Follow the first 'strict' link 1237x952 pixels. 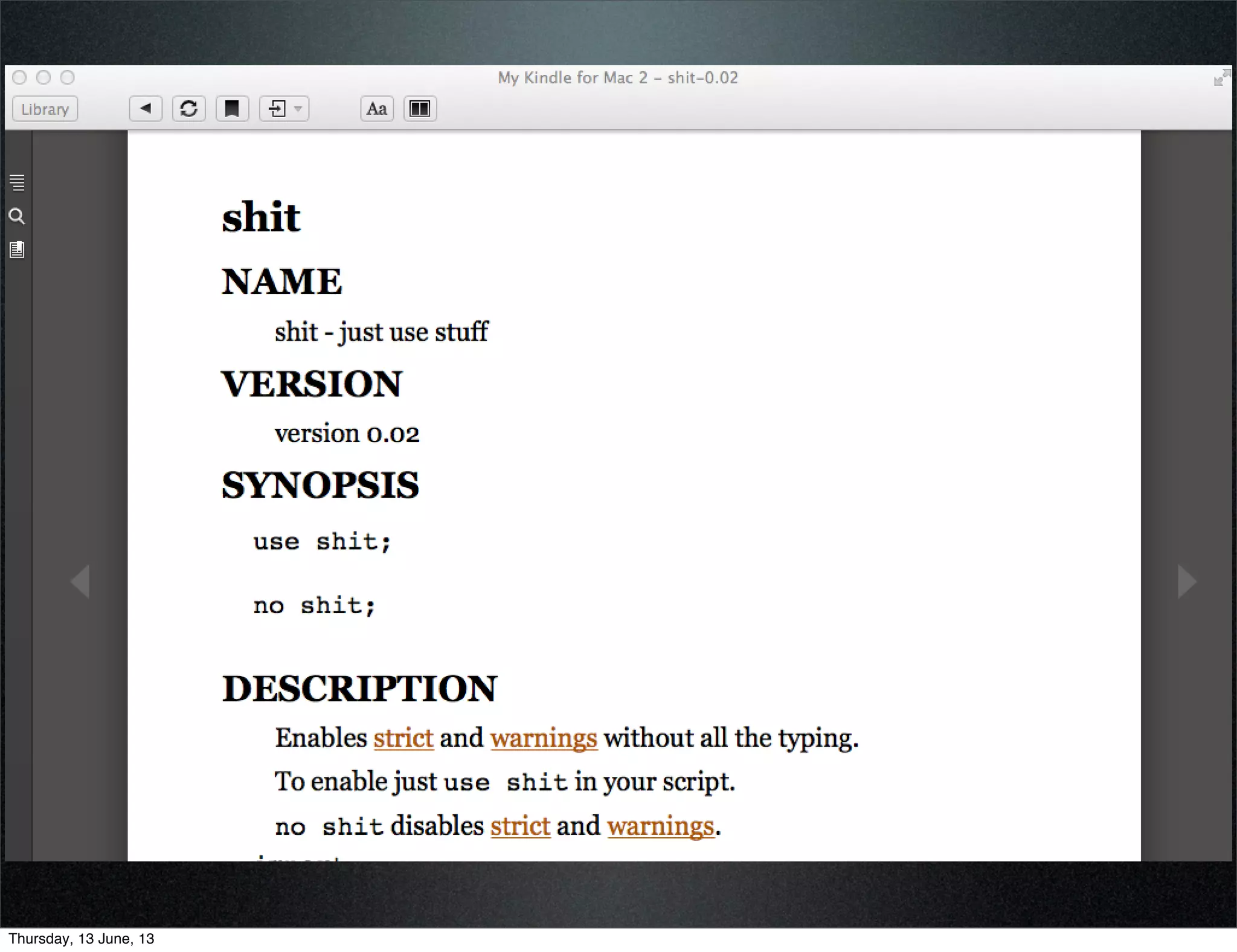point(403,738)
